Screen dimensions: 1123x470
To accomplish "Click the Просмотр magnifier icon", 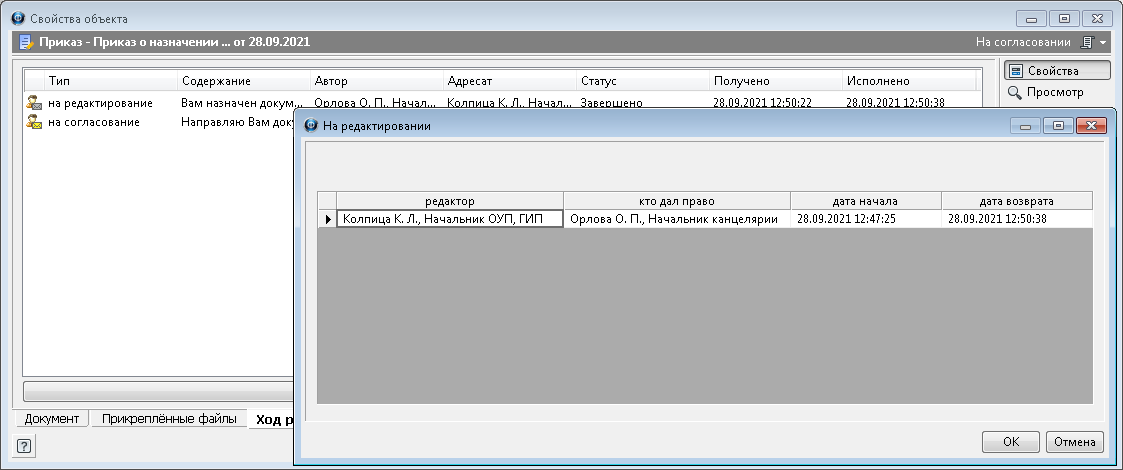I will coord(1015,92).
